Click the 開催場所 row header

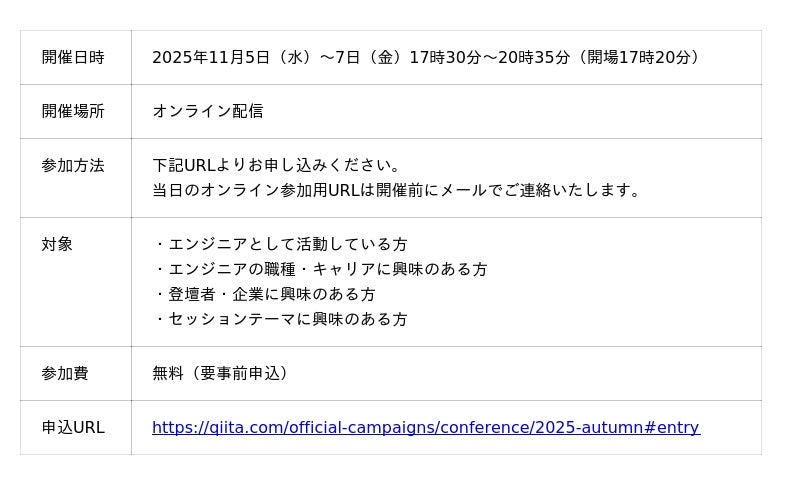72,112
